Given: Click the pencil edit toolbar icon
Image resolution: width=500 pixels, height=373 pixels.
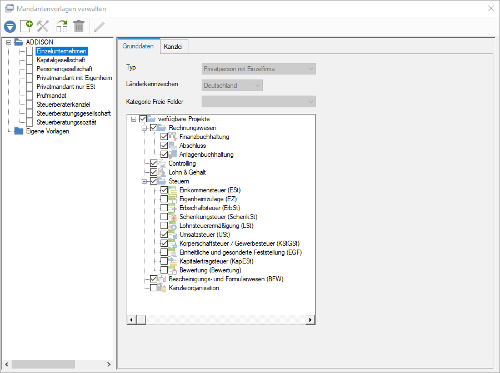Looking at the screenshot, I should pos(99,27).
